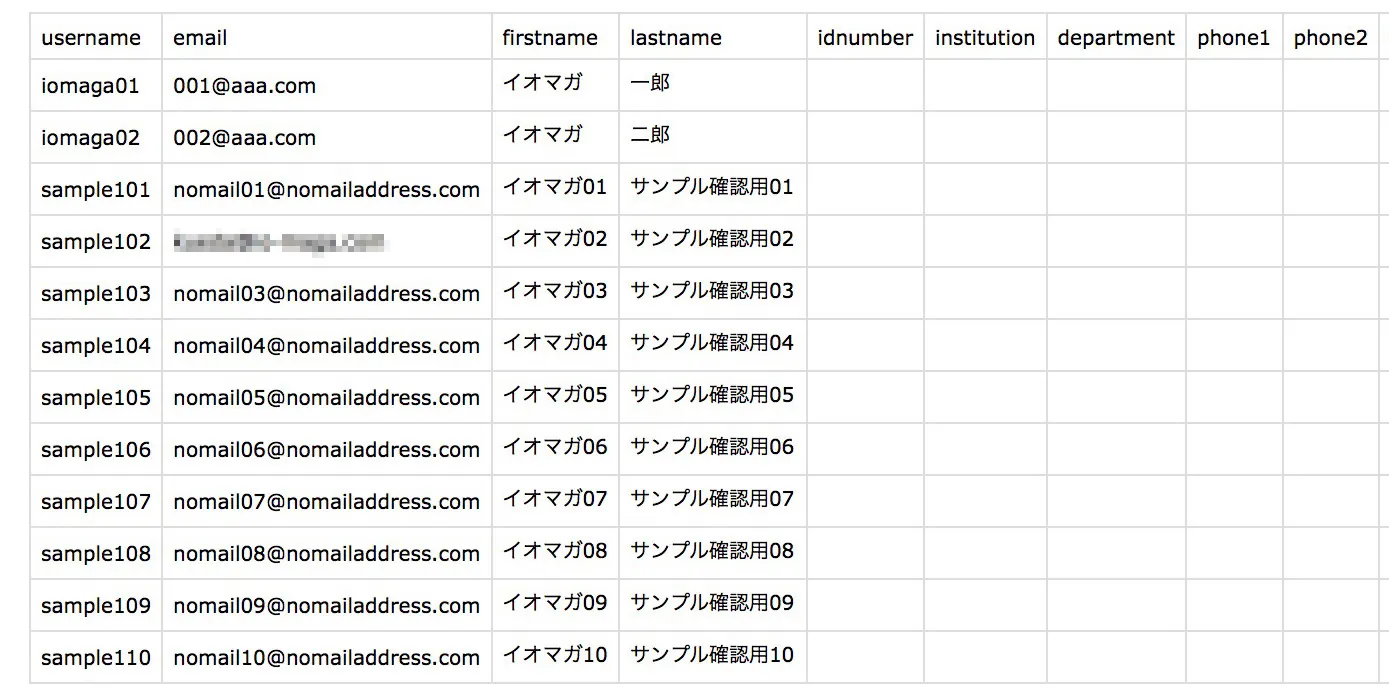Select the institution header cell
Viewport: 1389px width, 700px height.
(x=985, y=38)
